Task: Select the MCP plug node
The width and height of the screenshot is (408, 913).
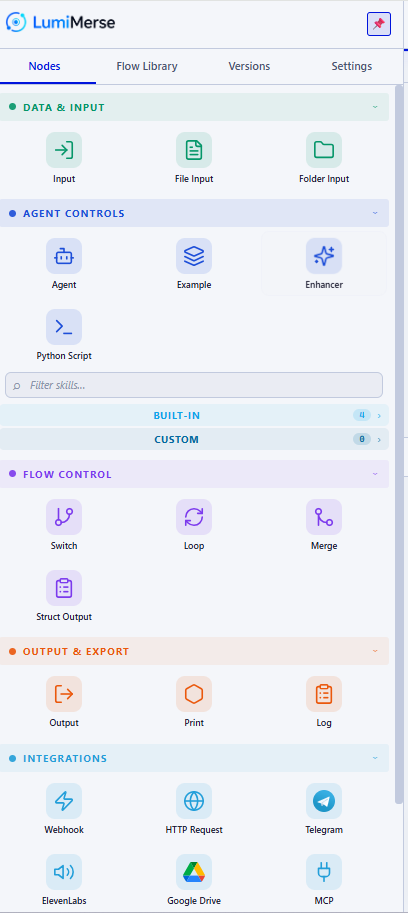Action: point(324,872)
